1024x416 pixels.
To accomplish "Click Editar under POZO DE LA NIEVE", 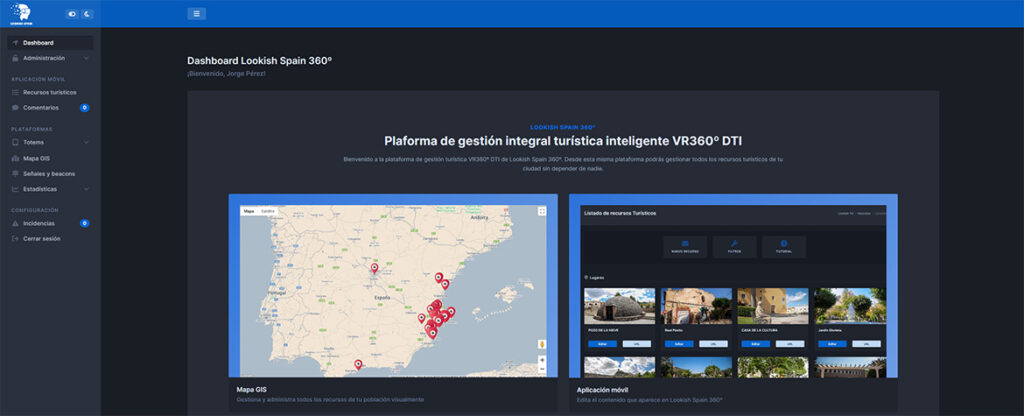I will click(x=602, y=344).
